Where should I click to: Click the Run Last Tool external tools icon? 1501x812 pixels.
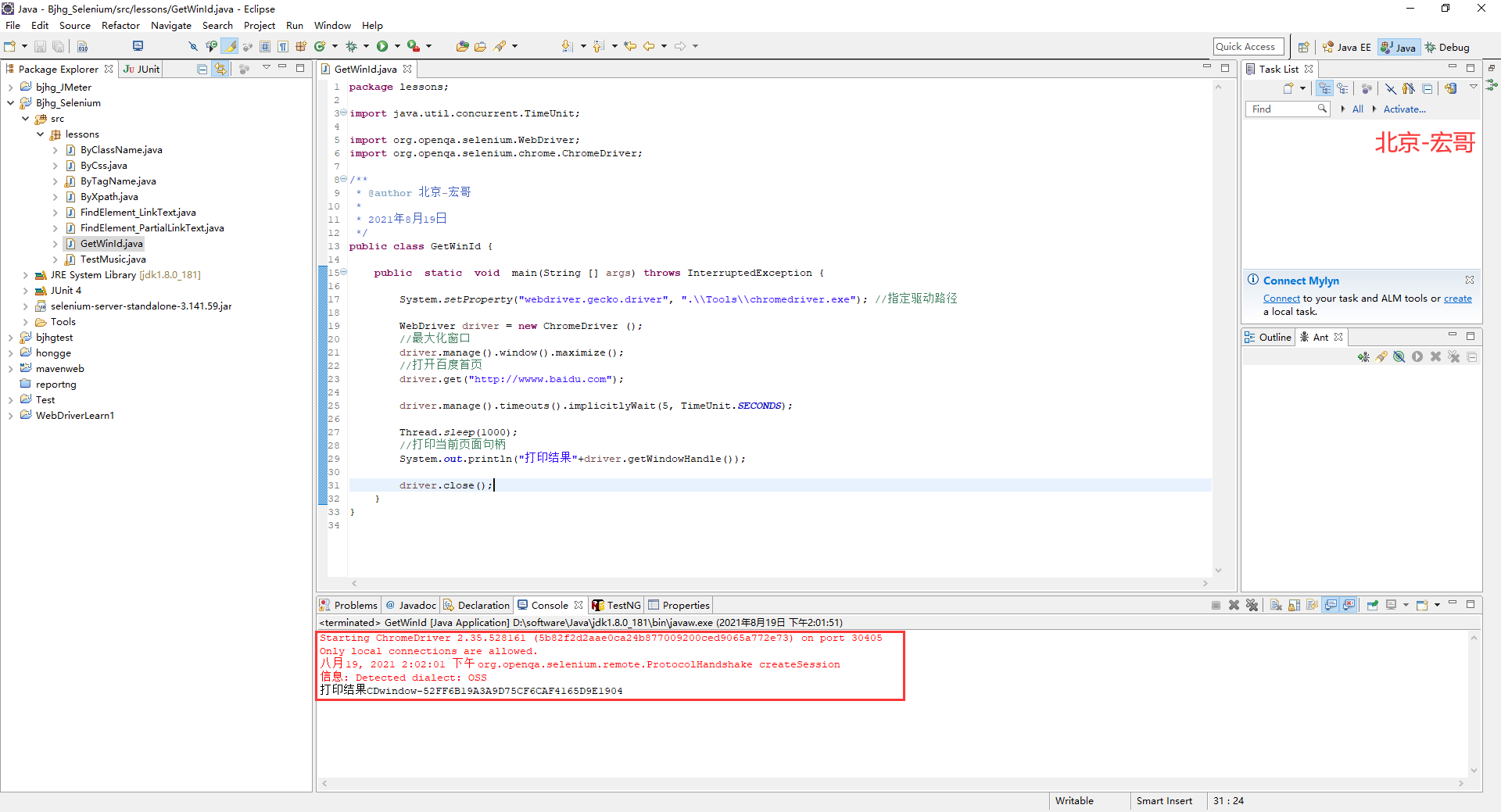414,46
